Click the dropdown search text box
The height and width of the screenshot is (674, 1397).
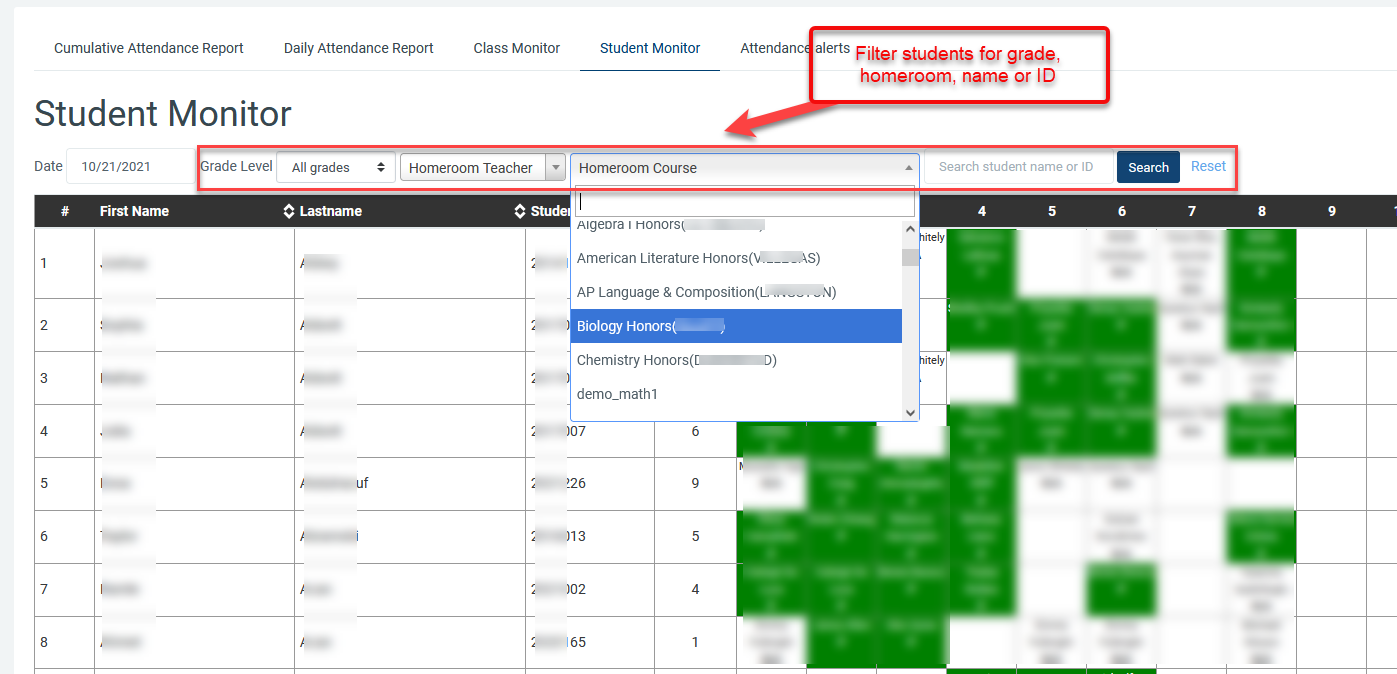pos(745,201)
